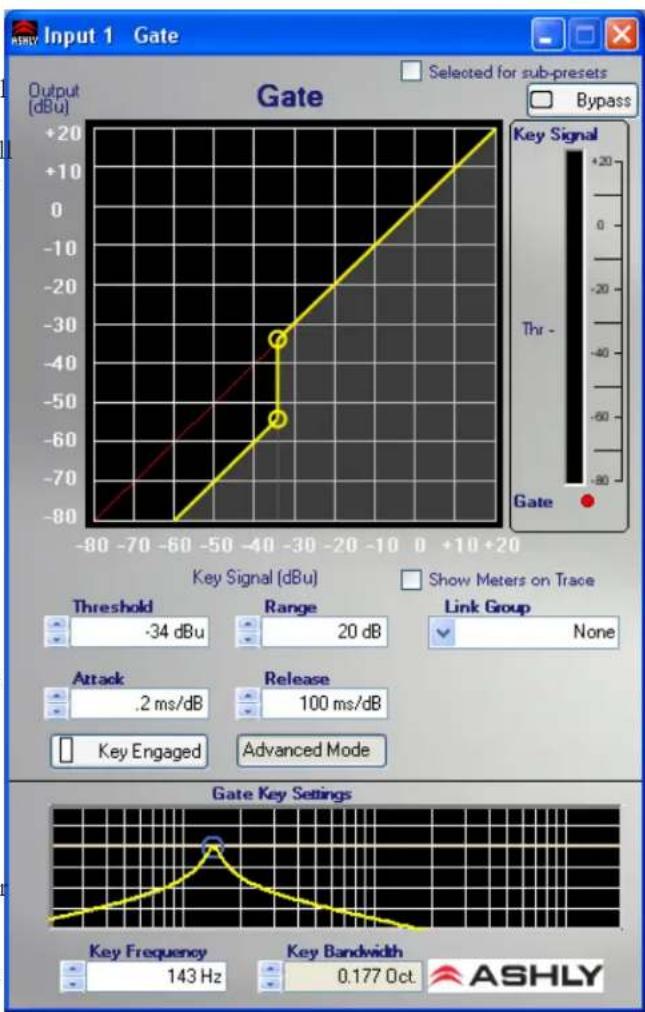
Task: Click the Key Frequency 143 Hz field
Action: tap(156, 977)
